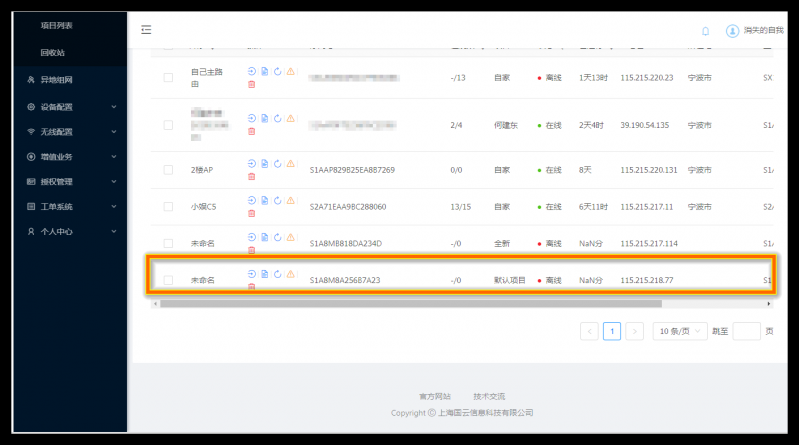The height and width of the screenshot is (445, 799).
Task: Expand the 设备配置 sidebar menu
Action: coord(71,107)
